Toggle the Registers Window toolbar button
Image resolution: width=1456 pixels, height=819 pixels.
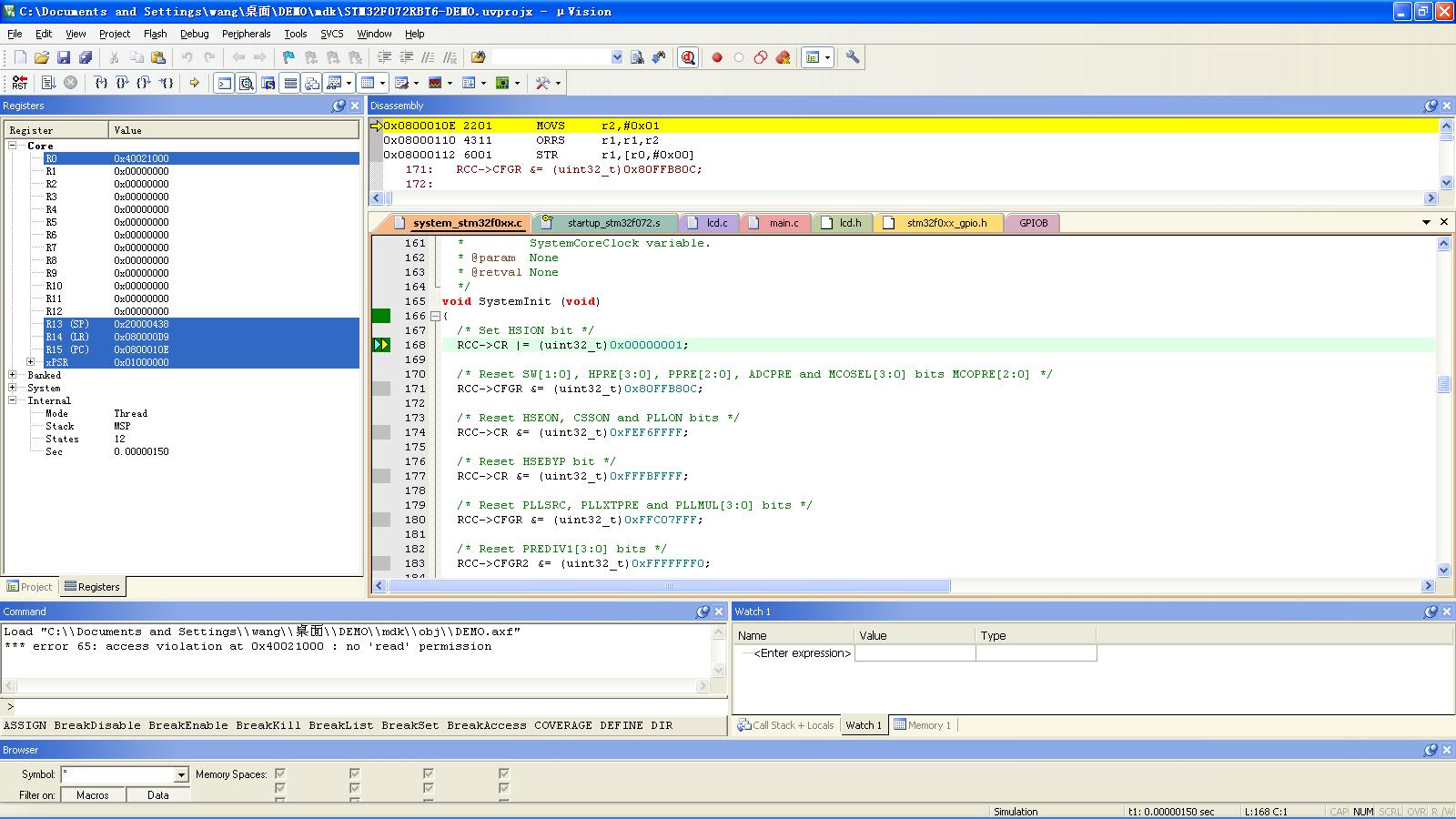tap(290, 83)
